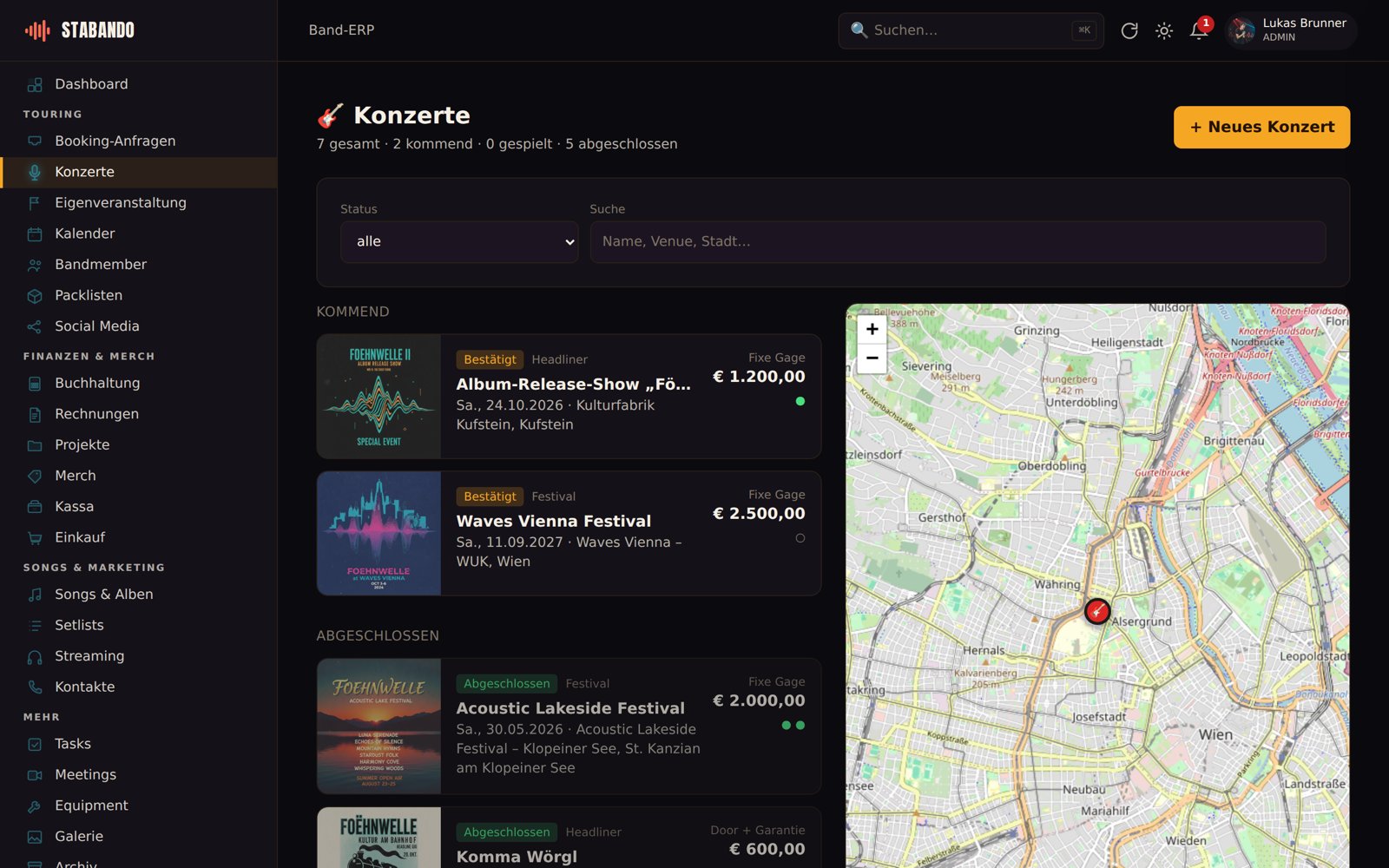Click the Waves Vienna poster thumbnail
Viewport: 1389px width, 868px height.
click(x=379, y=533)
